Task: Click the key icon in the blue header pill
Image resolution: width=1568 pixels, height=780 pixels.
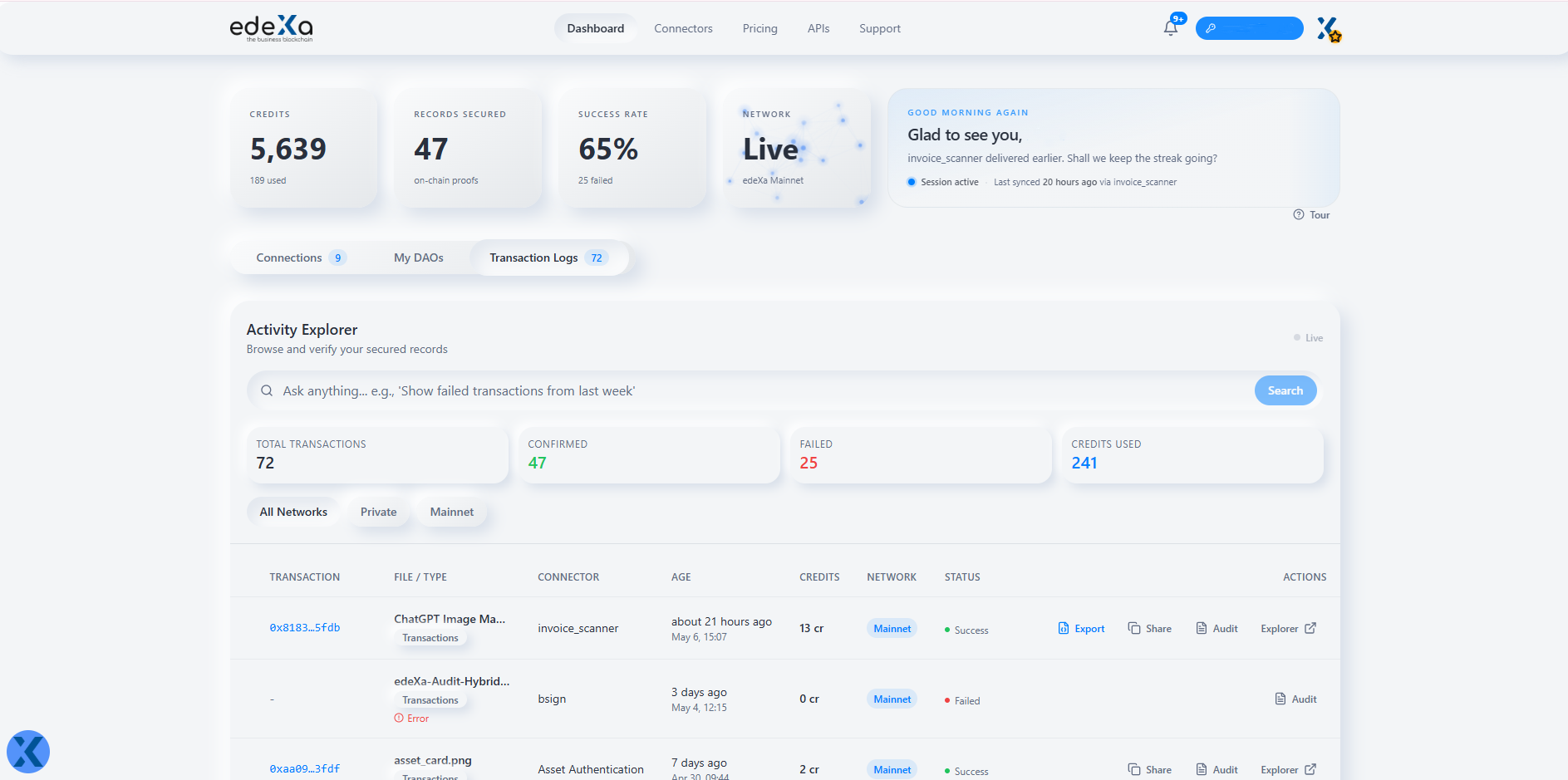Action: (x=1211, y=28)
